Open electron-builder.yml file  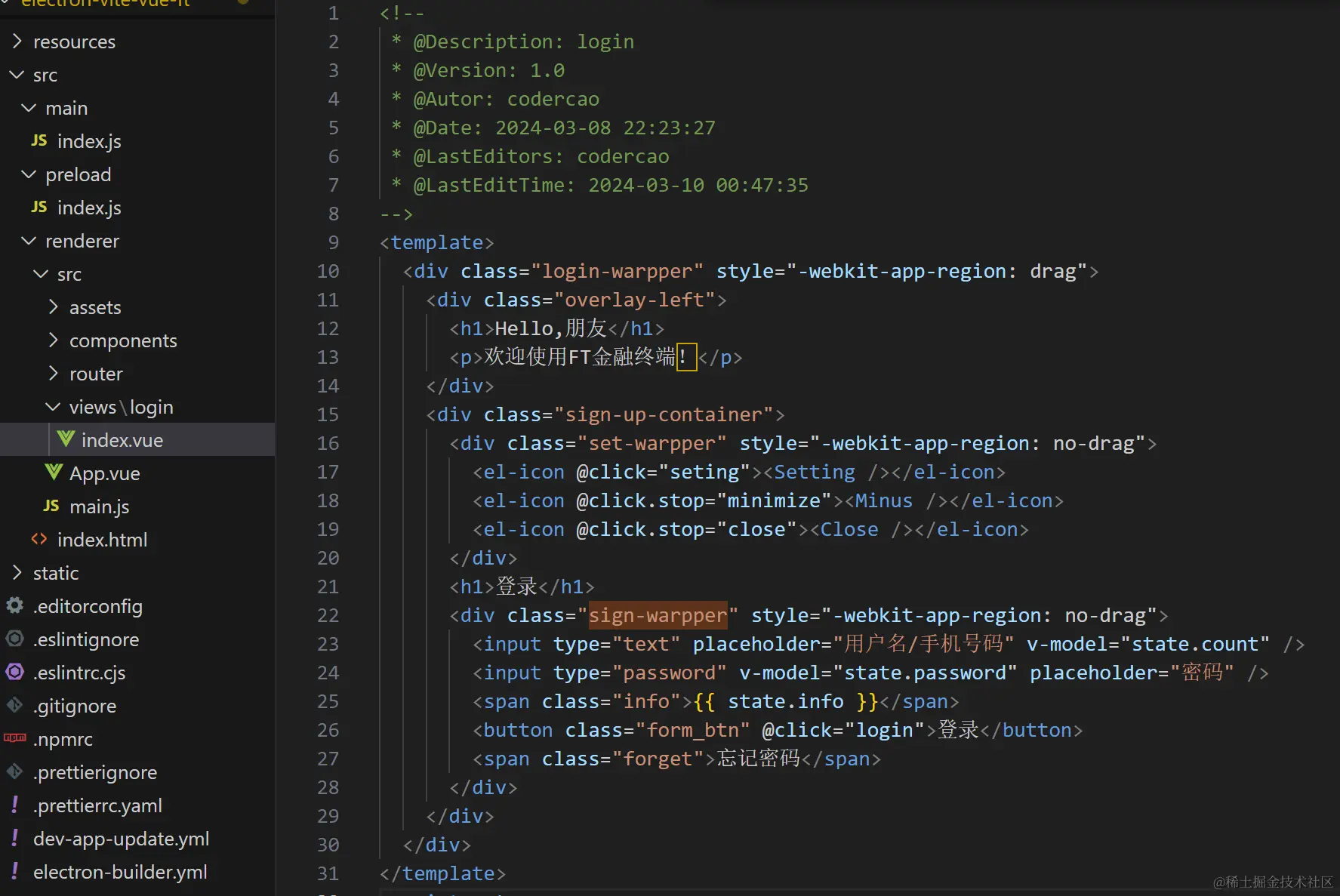pyautogui.click(x=120, y=872)
